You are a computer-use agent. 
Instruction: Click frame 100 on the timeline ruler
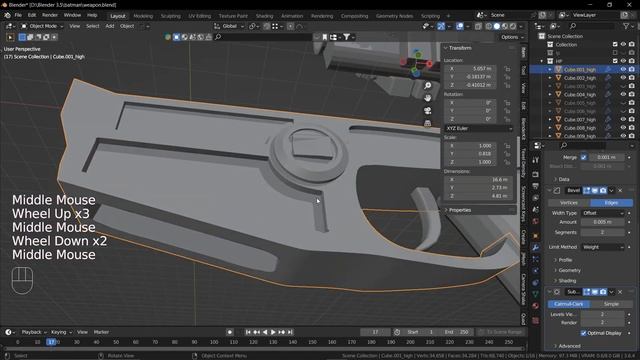click(x=214, y=342)
